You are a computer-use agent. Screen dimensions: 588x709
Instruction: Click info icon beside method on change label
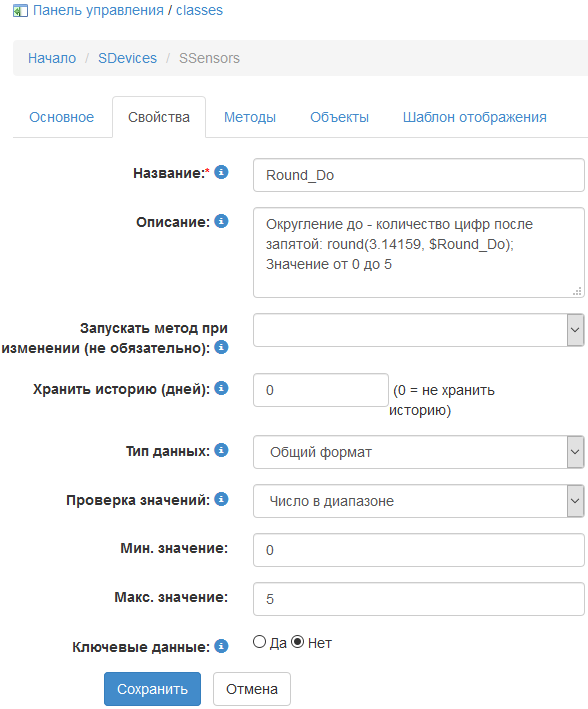point(221,347)
